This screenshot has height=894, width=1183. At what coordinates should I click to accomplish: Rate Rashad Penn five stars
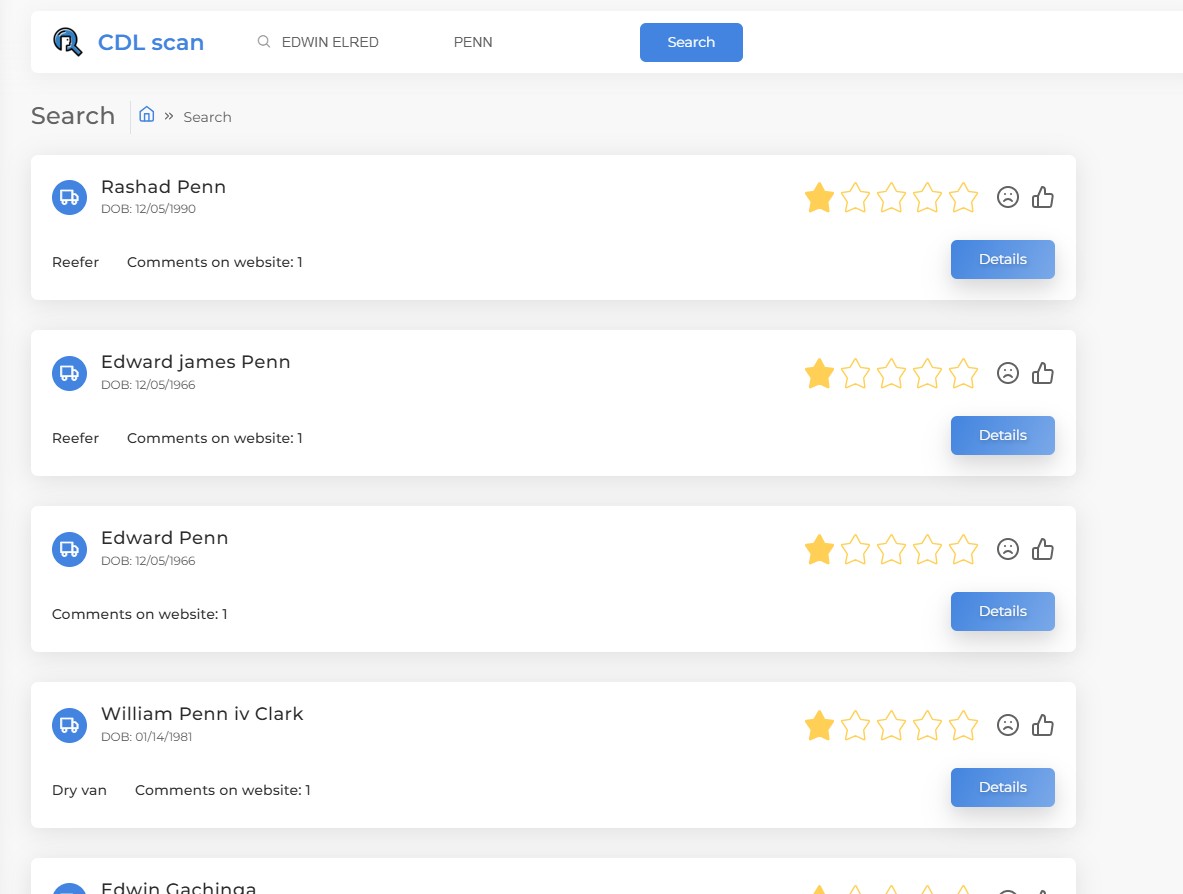point(963,198)
